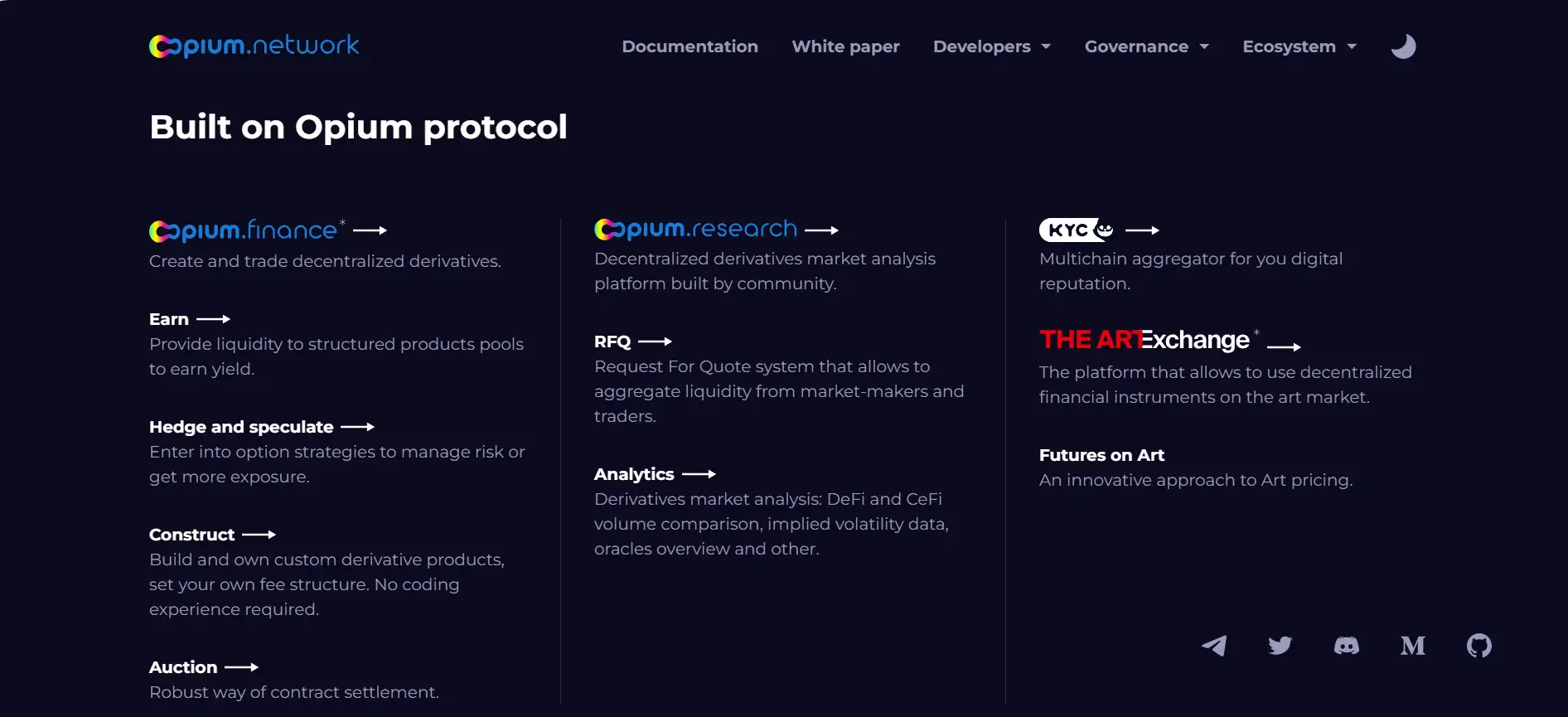The width and height of the screenshot is (1568, 717).
Task: Expand the Ecosystem dropdown menu
Action: [x=1299, y=46]
